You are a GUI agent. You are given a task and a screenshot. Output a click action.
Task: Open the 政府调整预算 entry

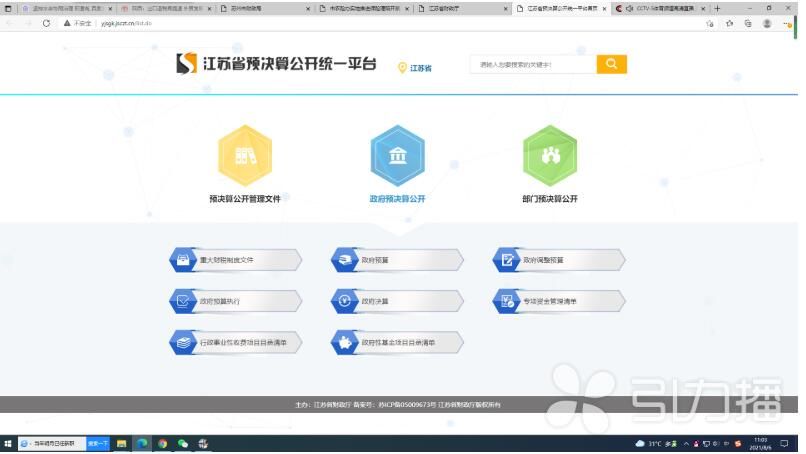click(x=559, y=260)
